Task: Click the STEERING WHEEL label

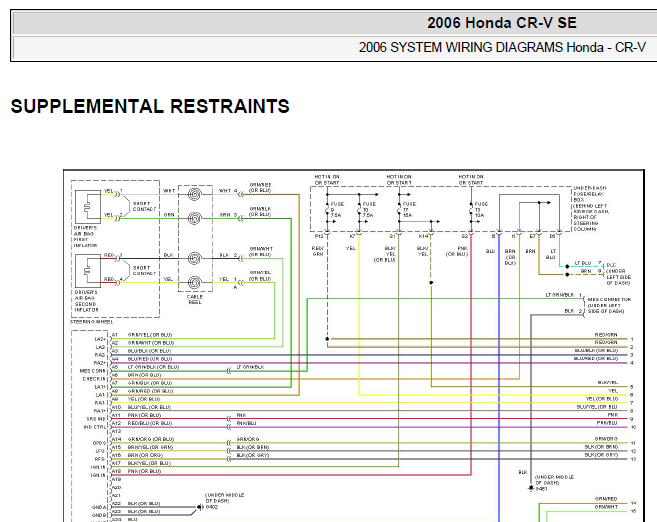Action: [92, 322]
